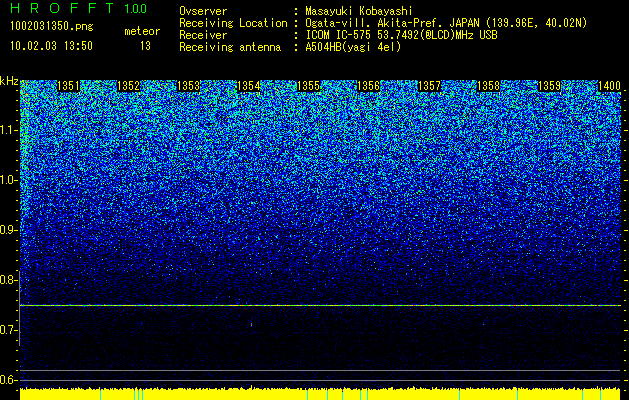Click the Receiving Location label

[233, 23]
